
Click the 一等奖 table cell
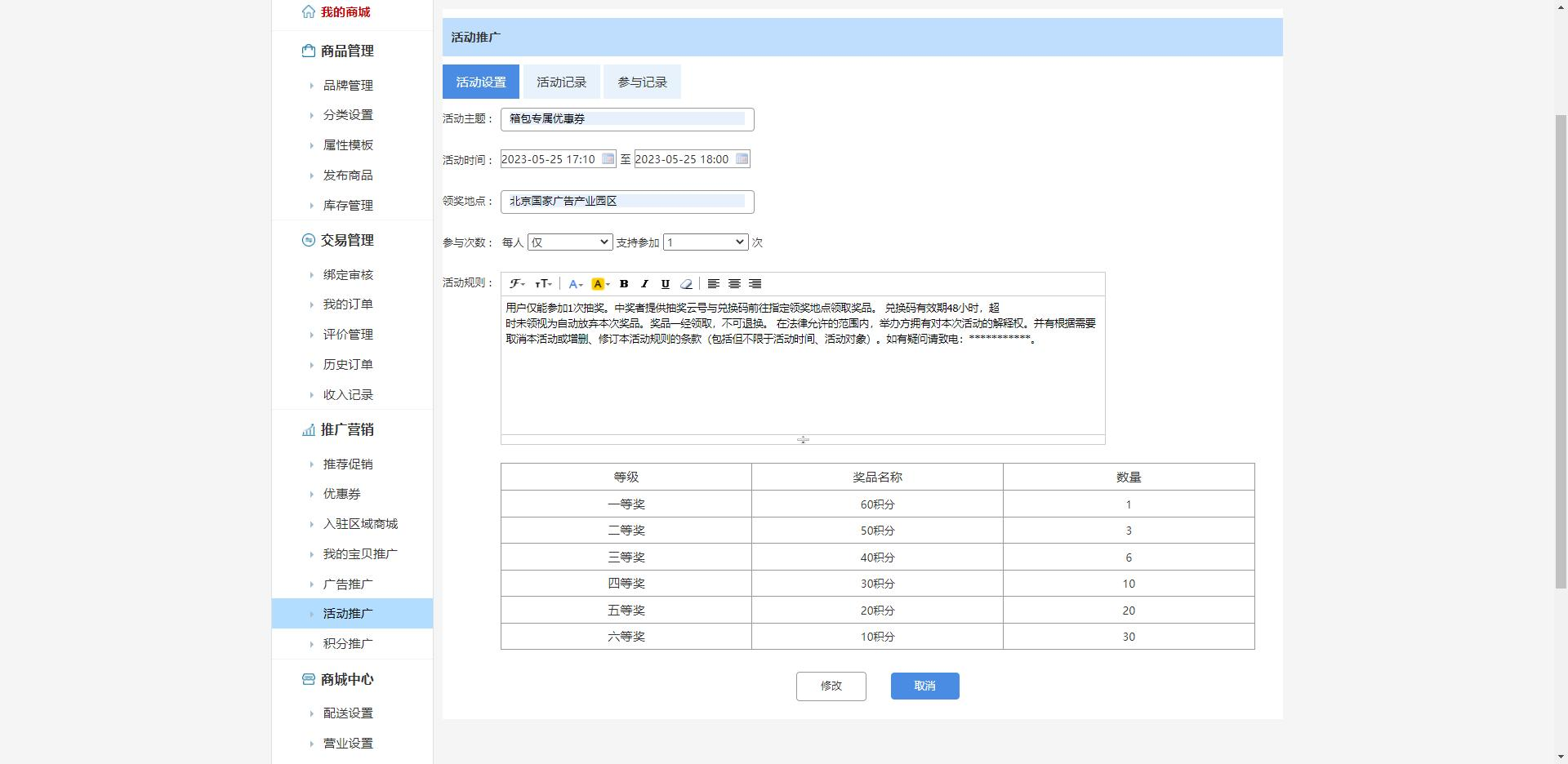tap(626, 504)
